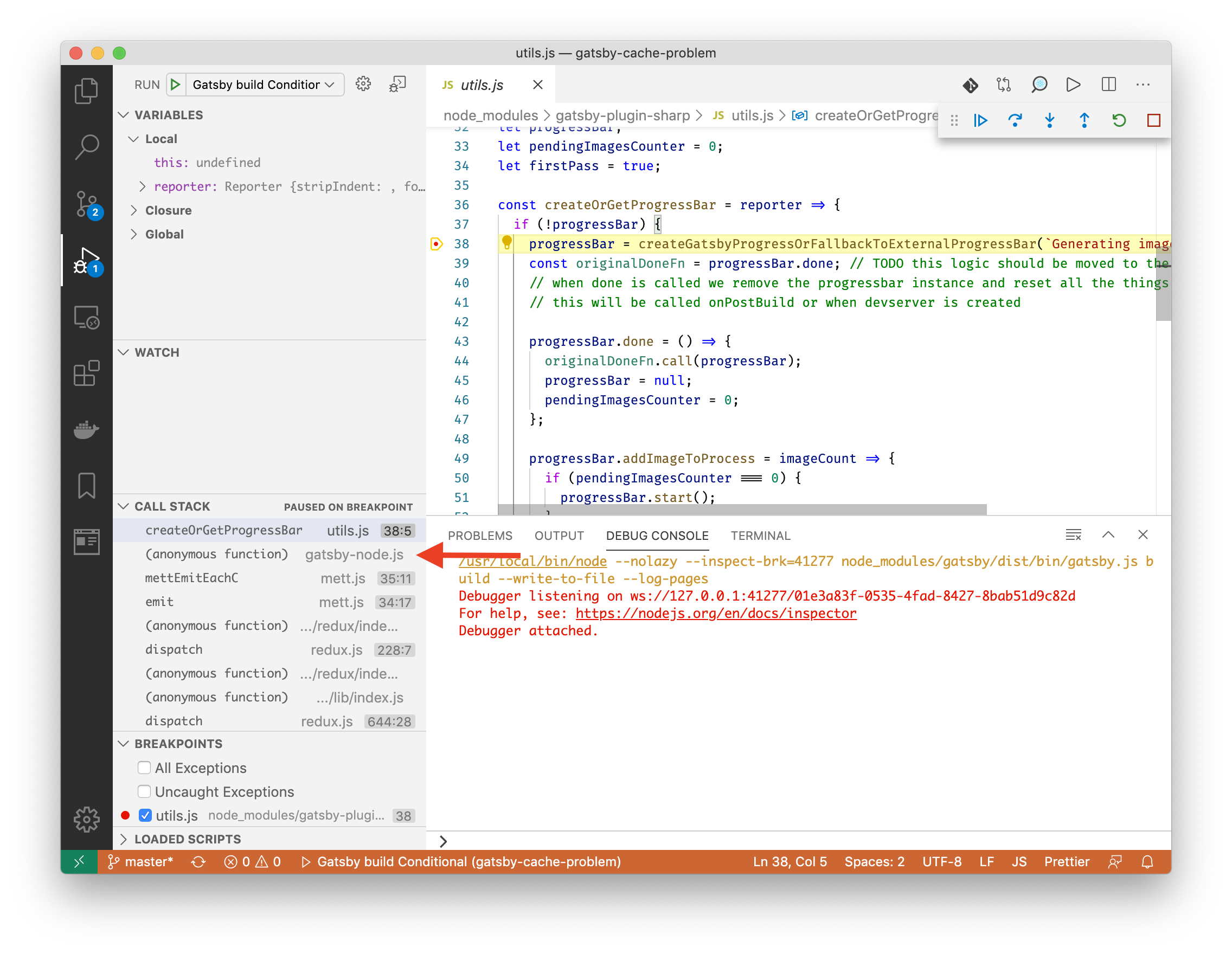1232x954 pixels.
Task: Disable the utils.js breakpoint checkbox
Action: click(x=145, y=815)
